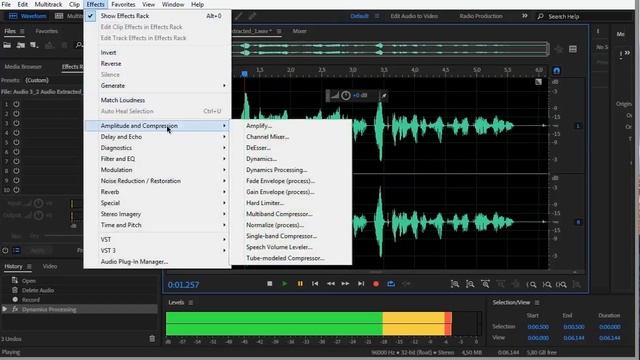Click the Selection Start time value
Viewport: 640px width, 360px height.
click(538, 327)
